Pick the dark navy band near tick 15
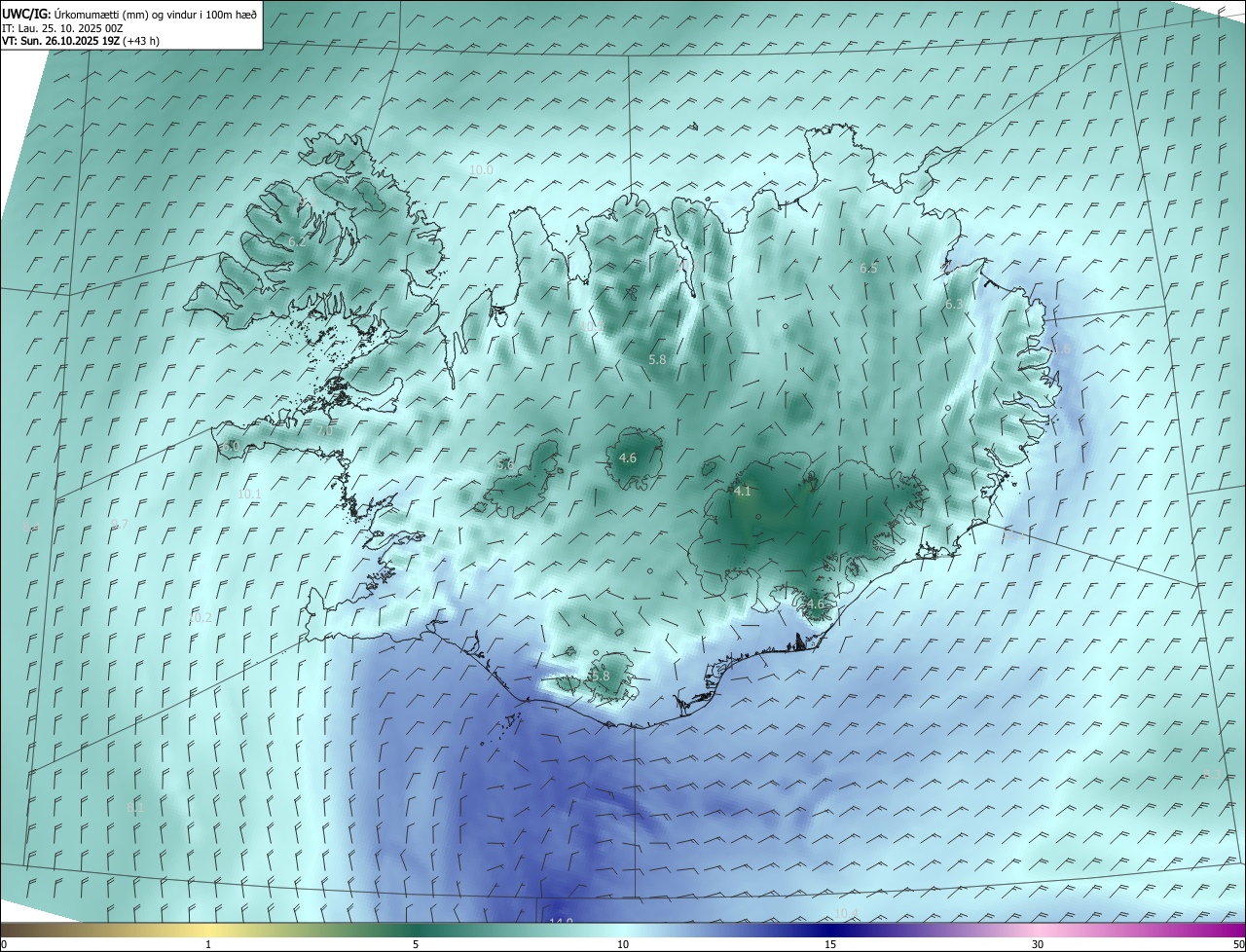The image size is (1246, 952). tap(830, 930)
